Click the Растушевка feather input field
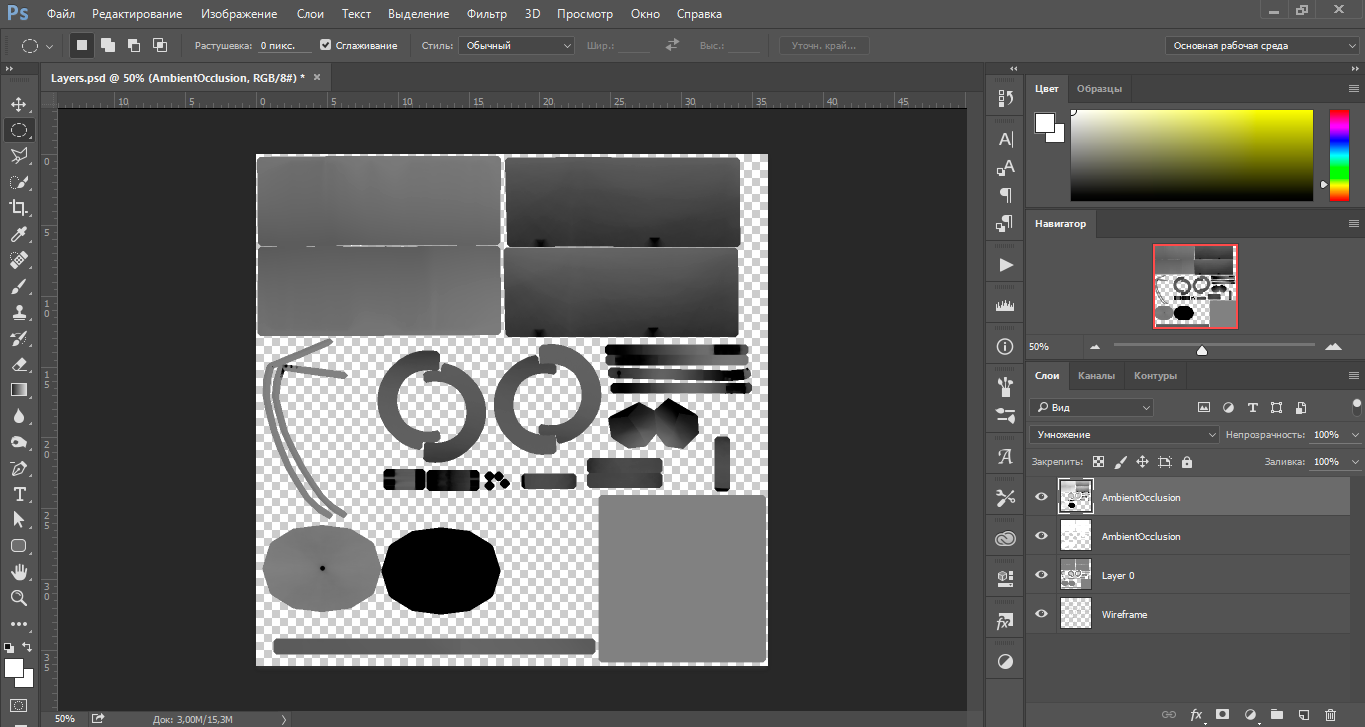Viewport: 1365px width, 727px height. [284, 45]
